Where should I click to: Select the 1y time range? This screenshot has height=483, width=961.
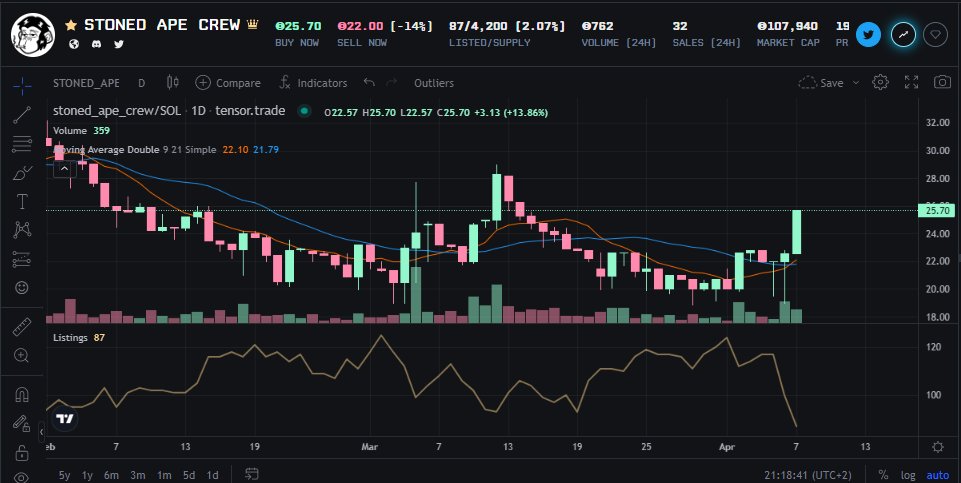point(88,475)
